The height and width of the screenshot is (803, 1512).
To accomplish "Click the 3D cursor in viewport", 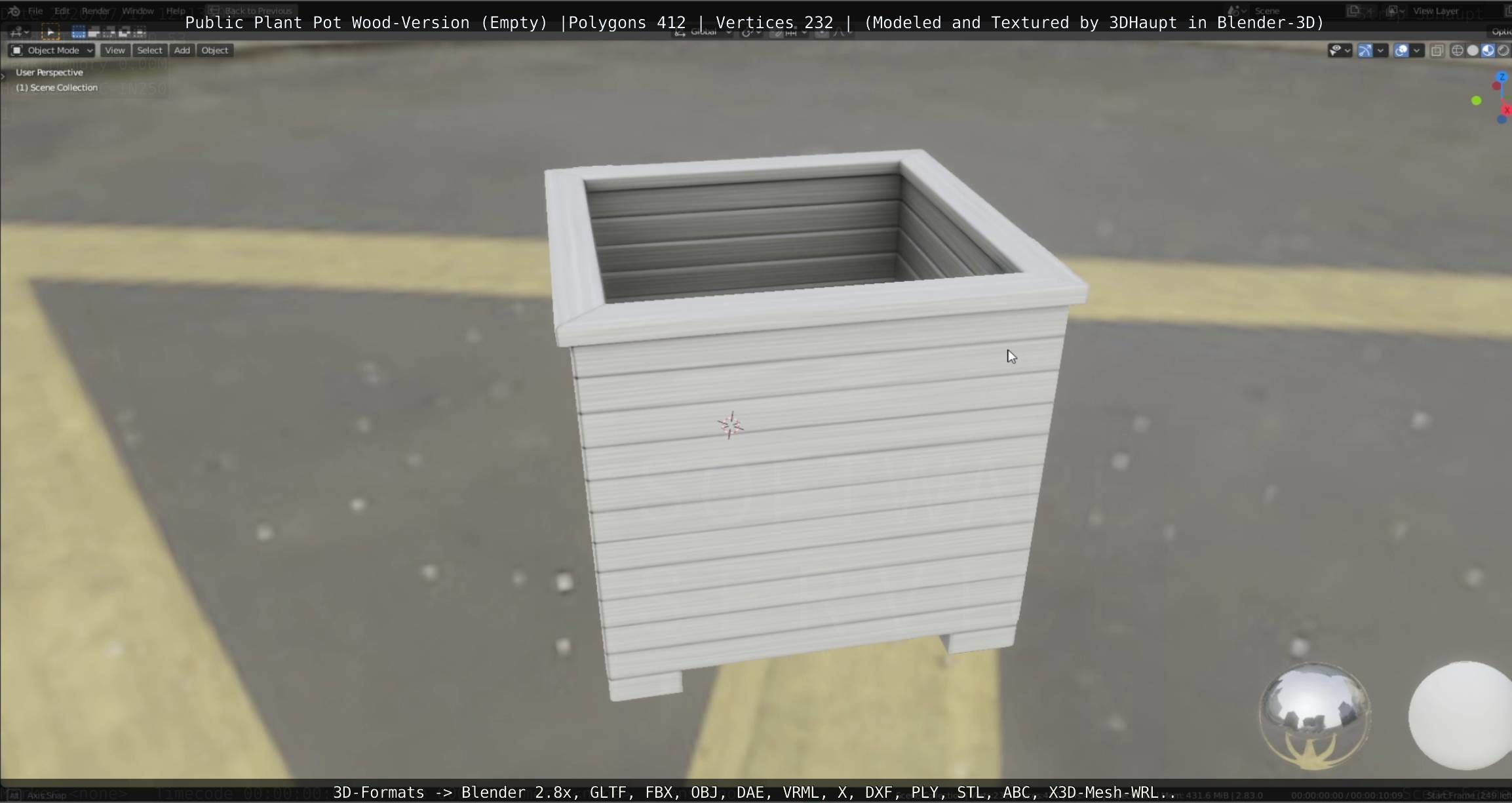I will (x=730, y=425).
